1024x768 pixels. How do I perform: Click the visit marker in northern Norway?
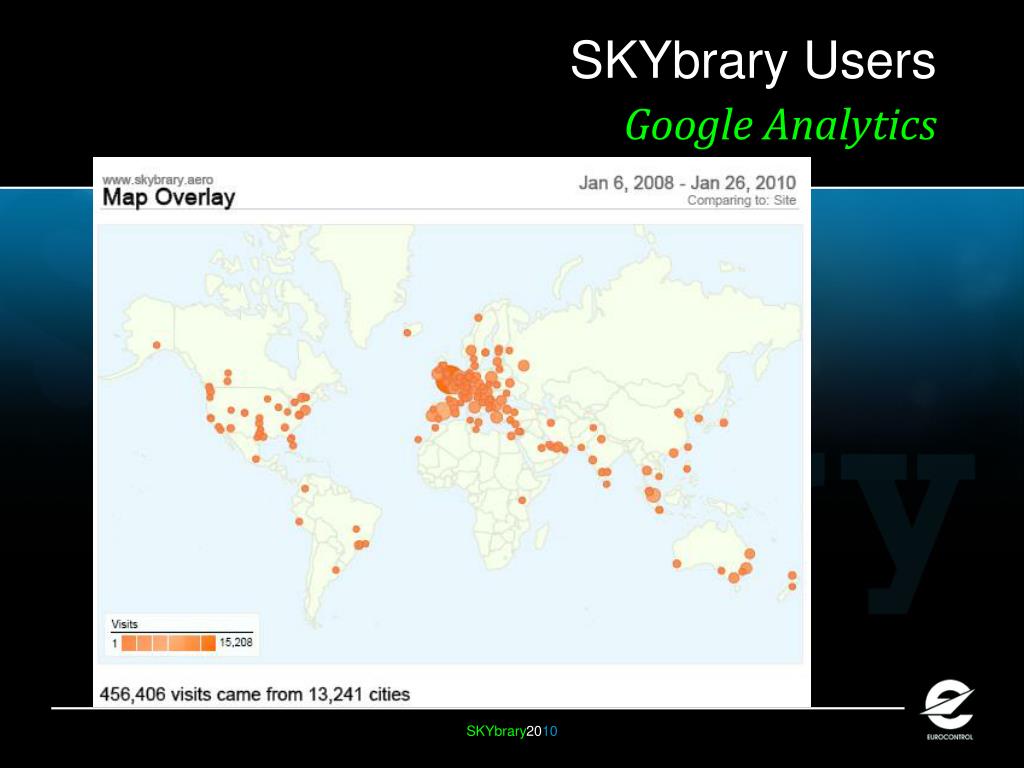pyautogui.click(x=478, y=317)
